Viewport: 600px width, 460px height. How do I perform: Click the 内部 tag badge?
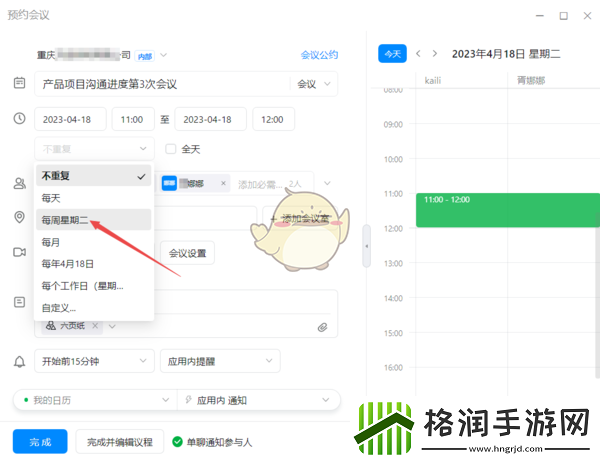tap(145, 56)
